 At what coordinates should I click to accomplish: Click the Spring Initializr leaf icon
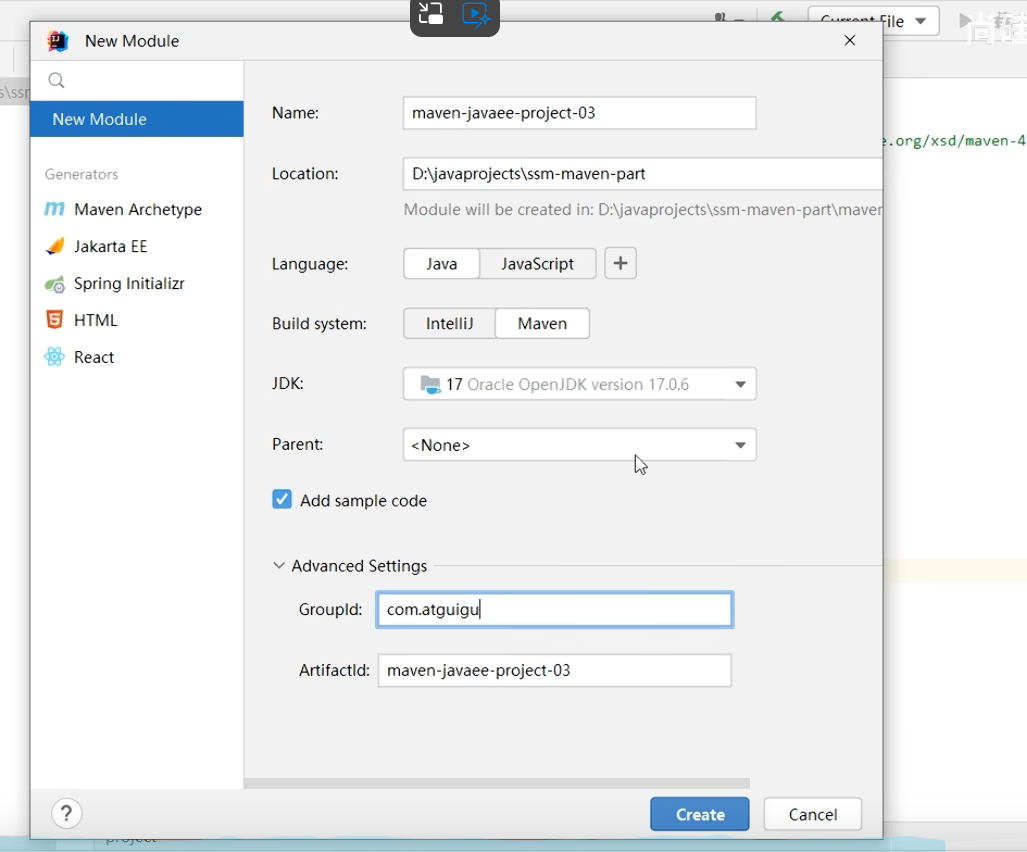(x=54, y=284)
